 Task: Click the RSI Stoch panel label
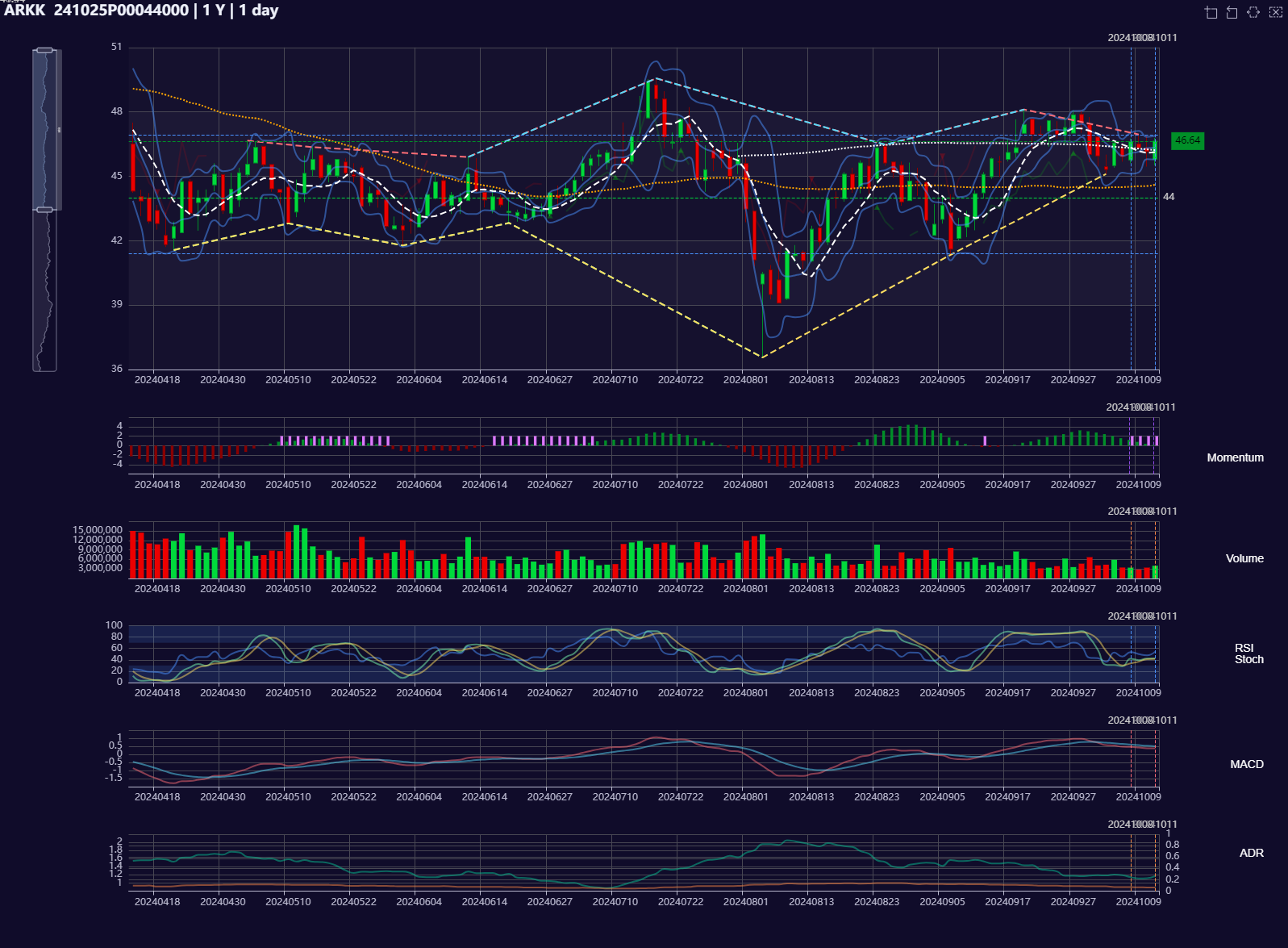point(1248,654)
